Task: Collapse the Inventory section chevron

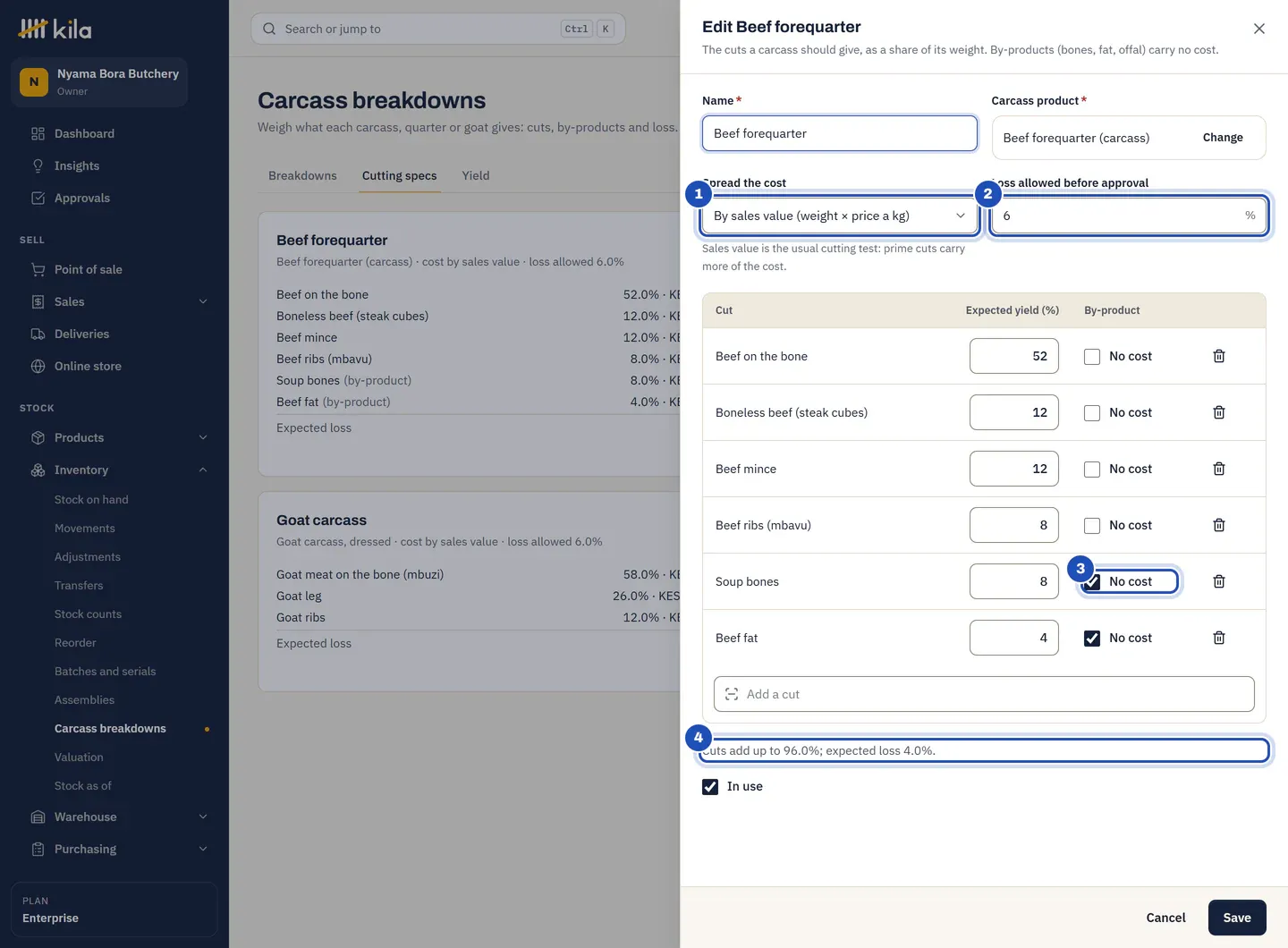Action: pyautogui.click(x=203, y=470)
